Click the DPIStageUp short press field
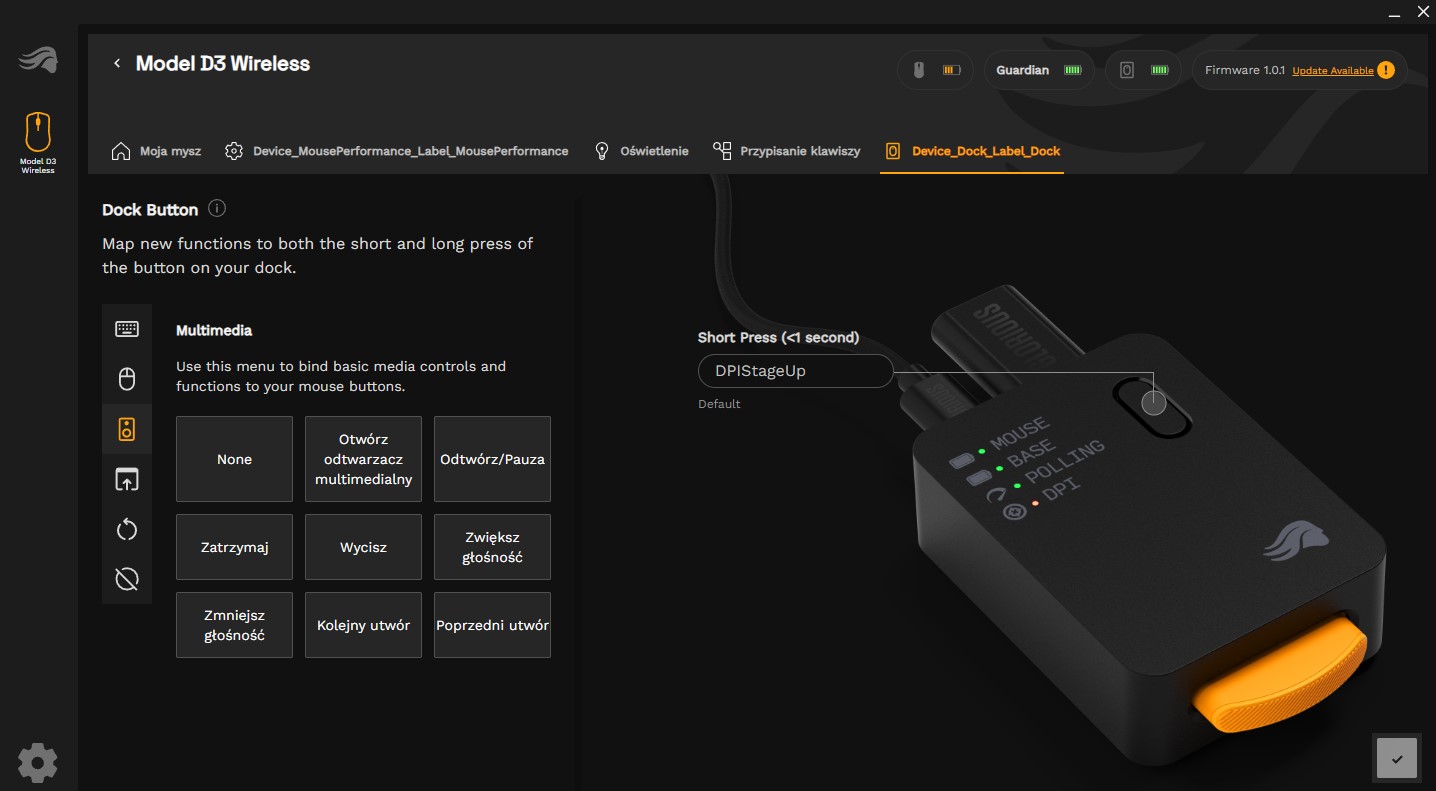The image size is (1436, 791). (x=795, y=371)
